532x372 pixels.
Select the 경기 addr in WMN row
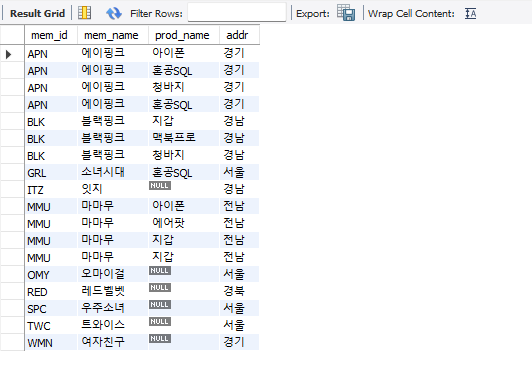point(239,342)
